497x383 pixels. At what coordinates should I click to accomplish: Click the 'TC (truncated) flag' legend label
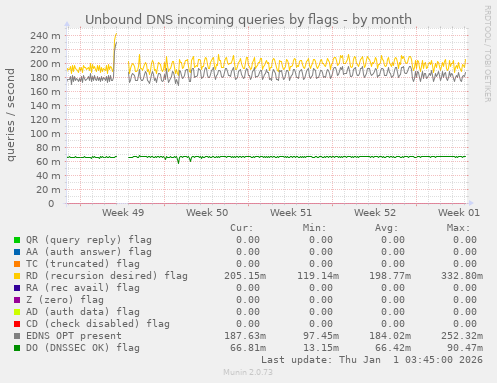pos(83,264)
